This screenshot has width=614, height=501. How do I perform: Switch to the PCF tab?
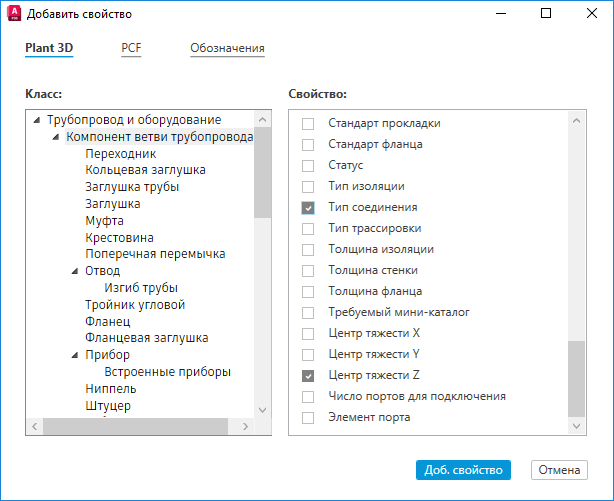click(x=131, y=48)
